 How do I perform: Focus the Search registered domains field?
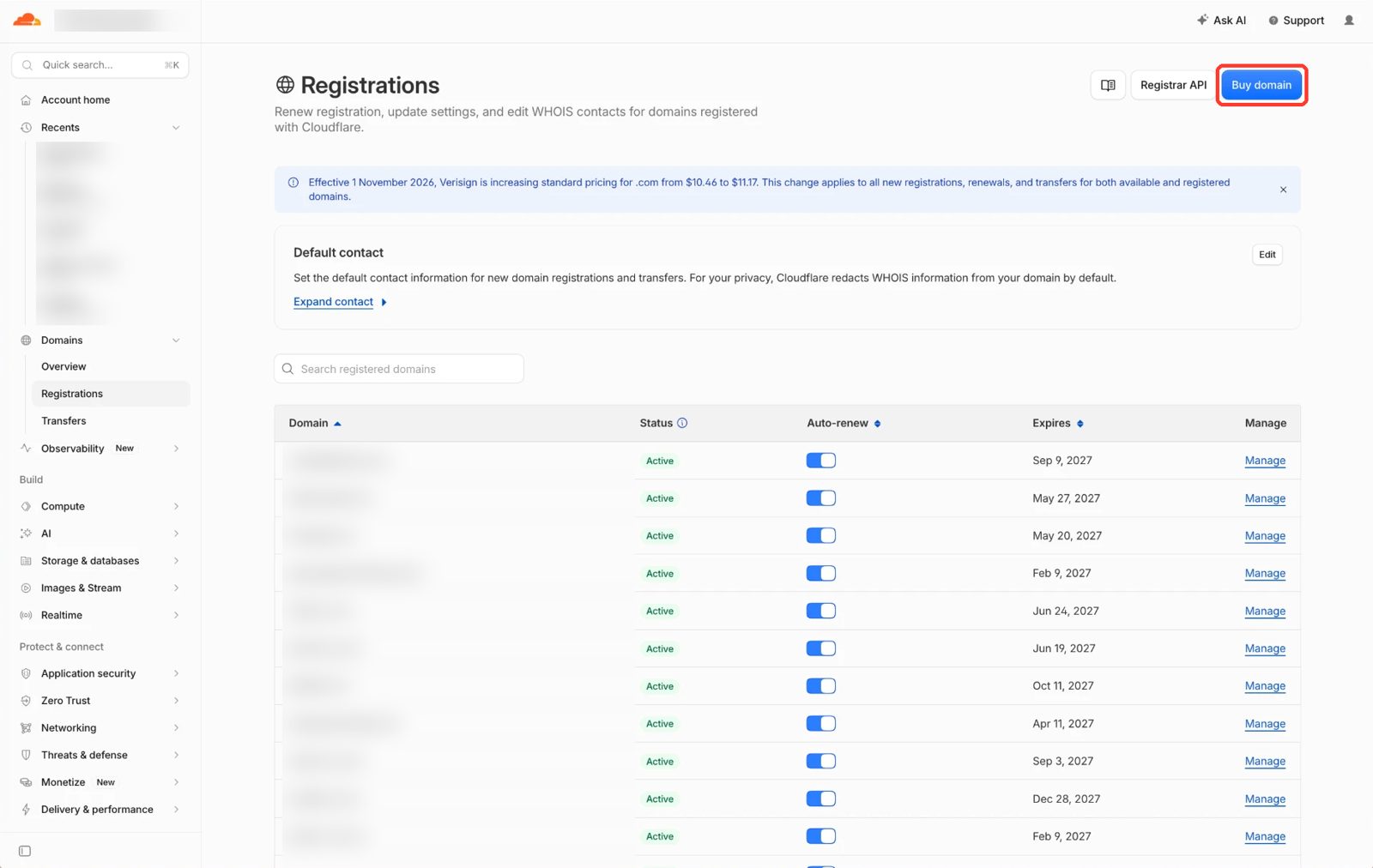coord(399,369)
